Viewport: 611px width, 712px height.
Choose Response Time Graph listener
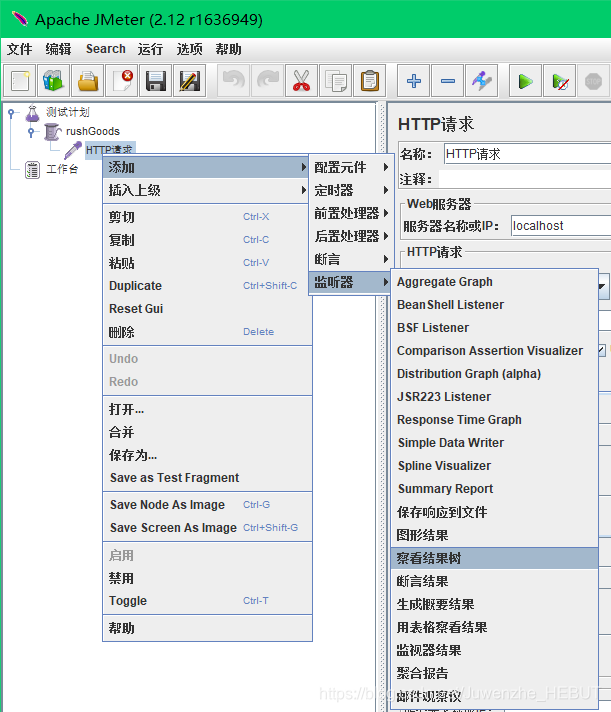point(494,420)
